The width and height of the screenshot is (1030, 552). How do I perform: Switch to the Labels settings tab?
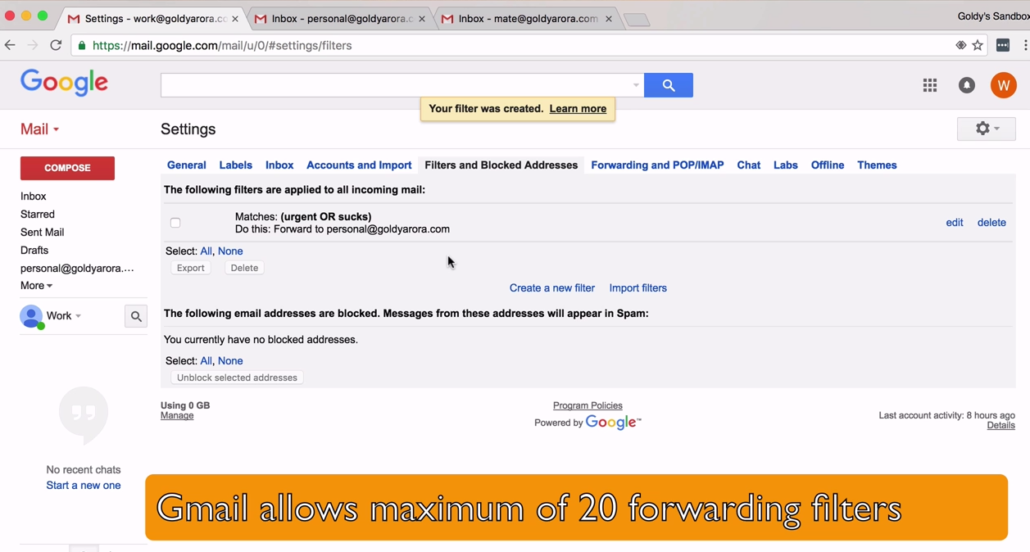coord(235,165)
